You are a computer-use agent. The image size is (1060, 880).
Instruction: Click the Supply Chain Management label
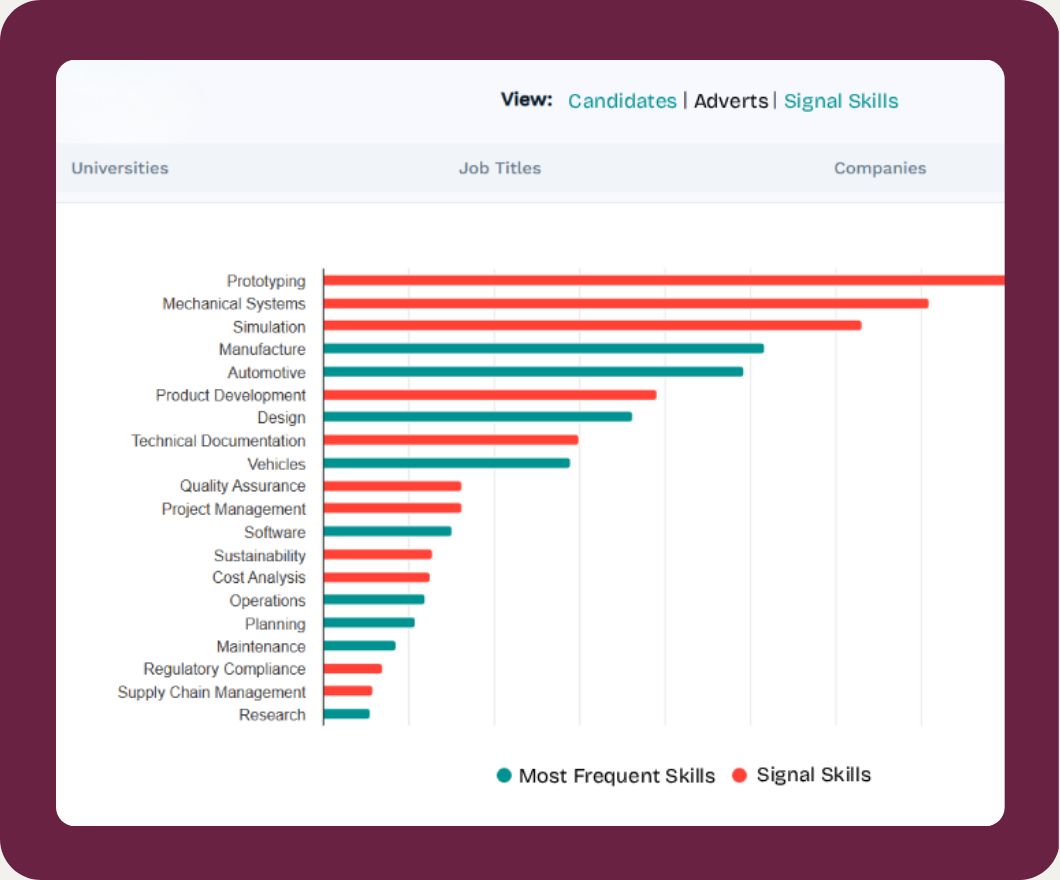pyautogui.click(x=212, y=692)
